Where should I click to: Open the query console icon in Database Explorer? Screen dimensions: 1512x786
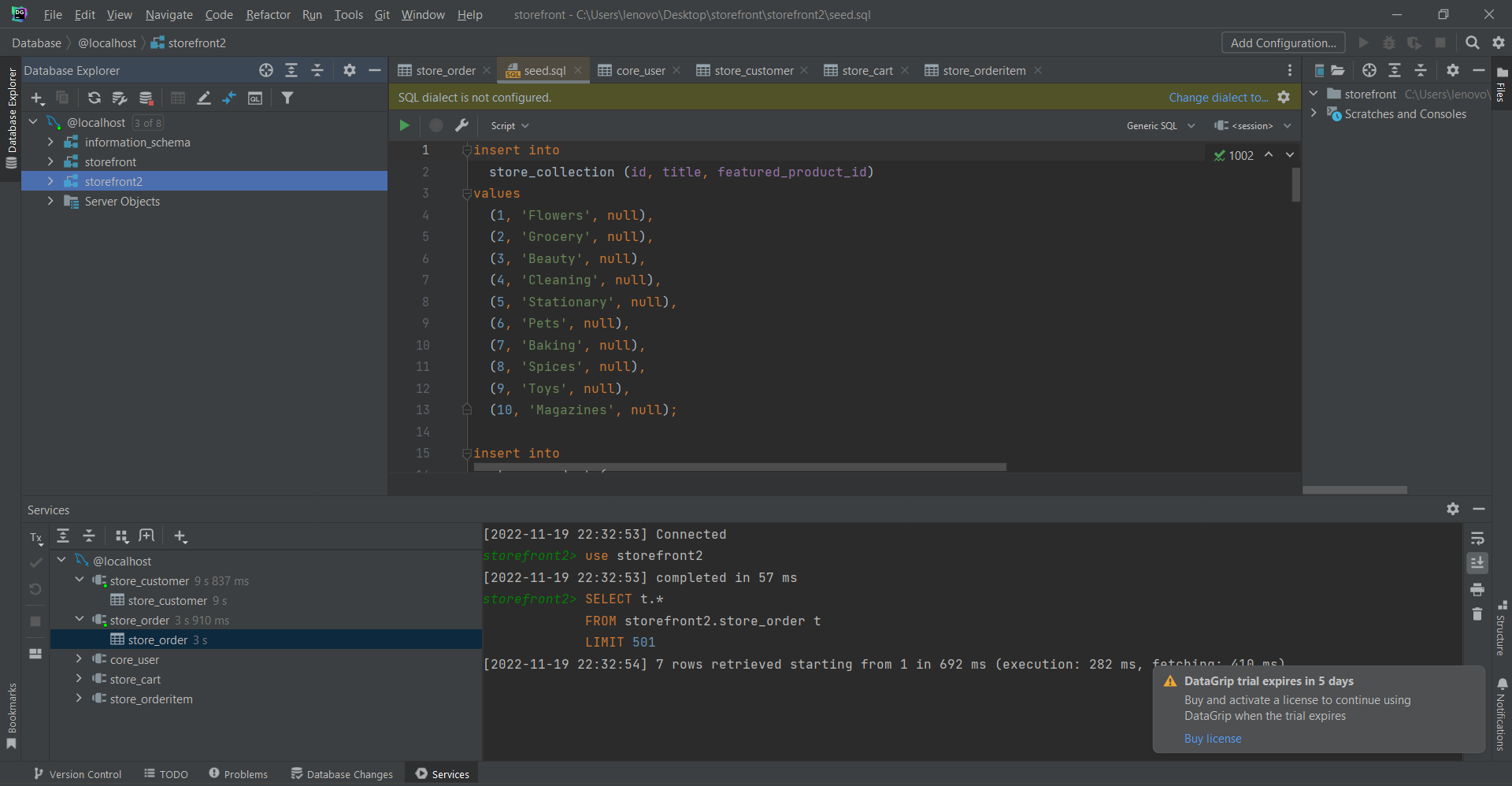255,98
